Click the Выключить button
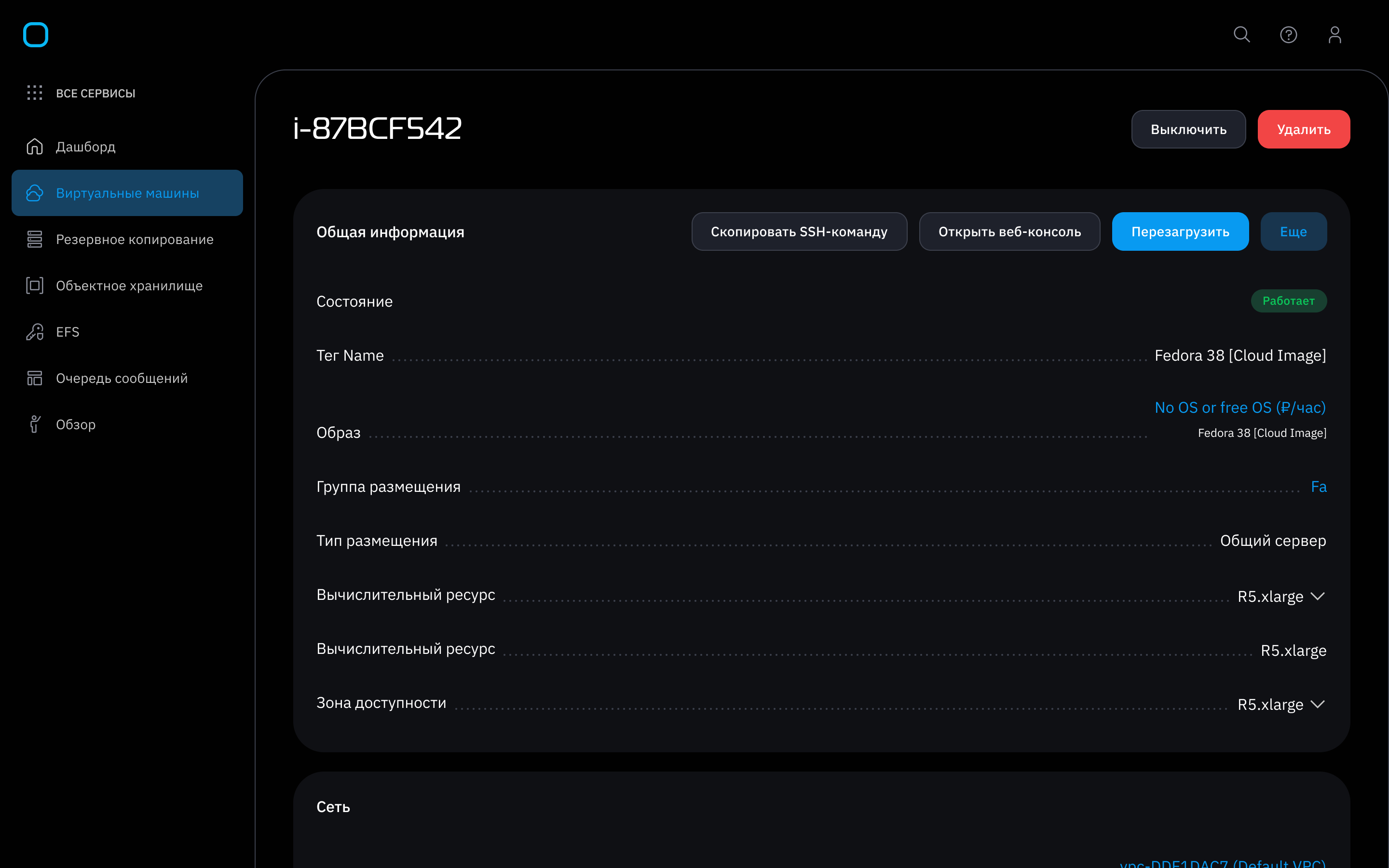The height and width of the screenshot is (868, 1389). coord(1188,129)
